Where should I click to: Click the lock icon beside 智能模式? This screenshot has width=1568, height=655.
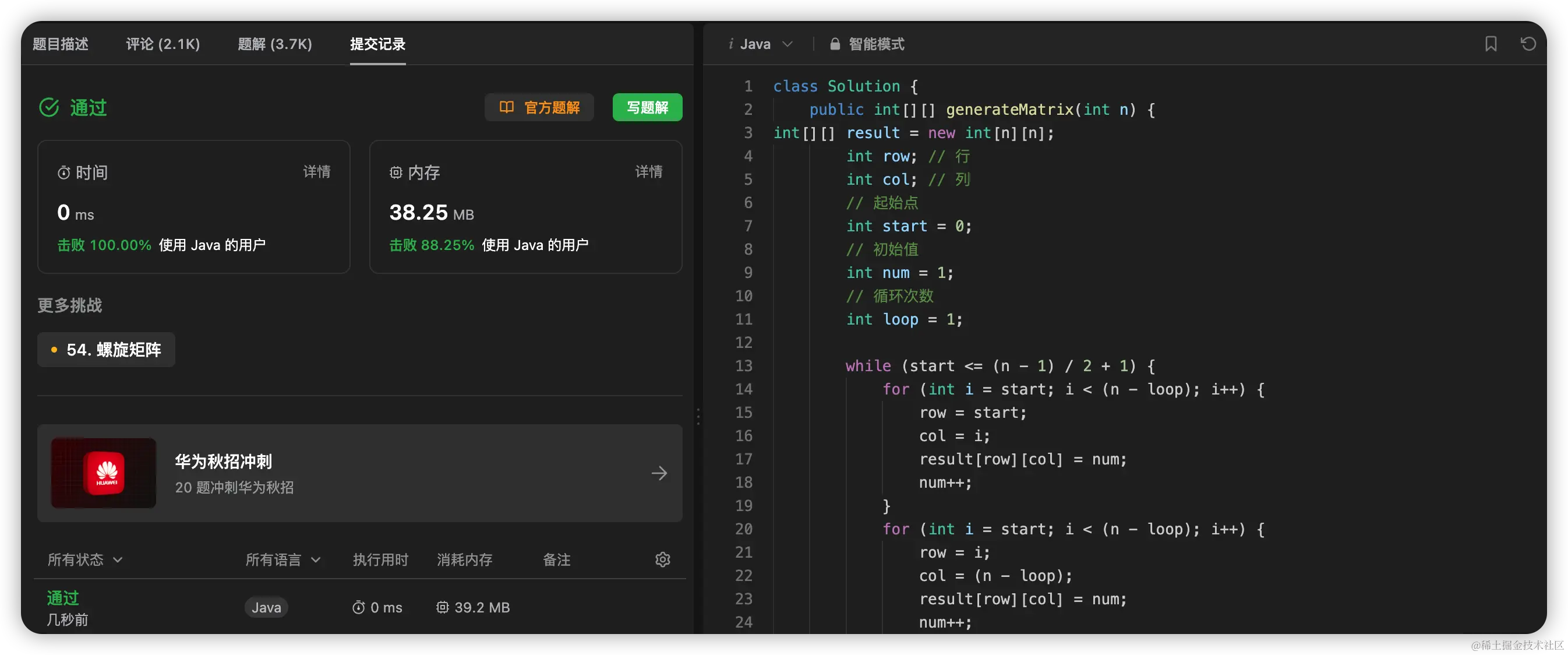[835, 44]
